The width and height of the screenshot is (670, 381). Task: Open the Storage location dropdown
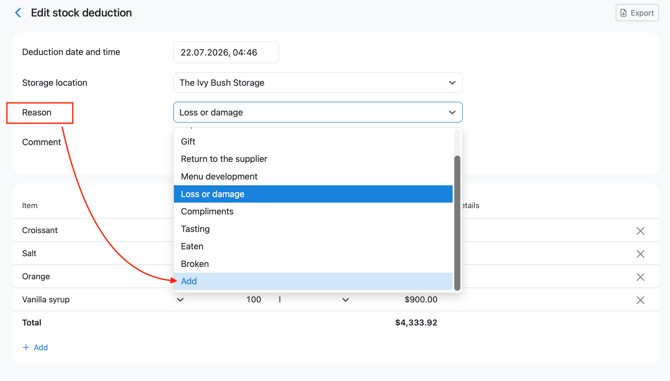click(x=317, y=82)
